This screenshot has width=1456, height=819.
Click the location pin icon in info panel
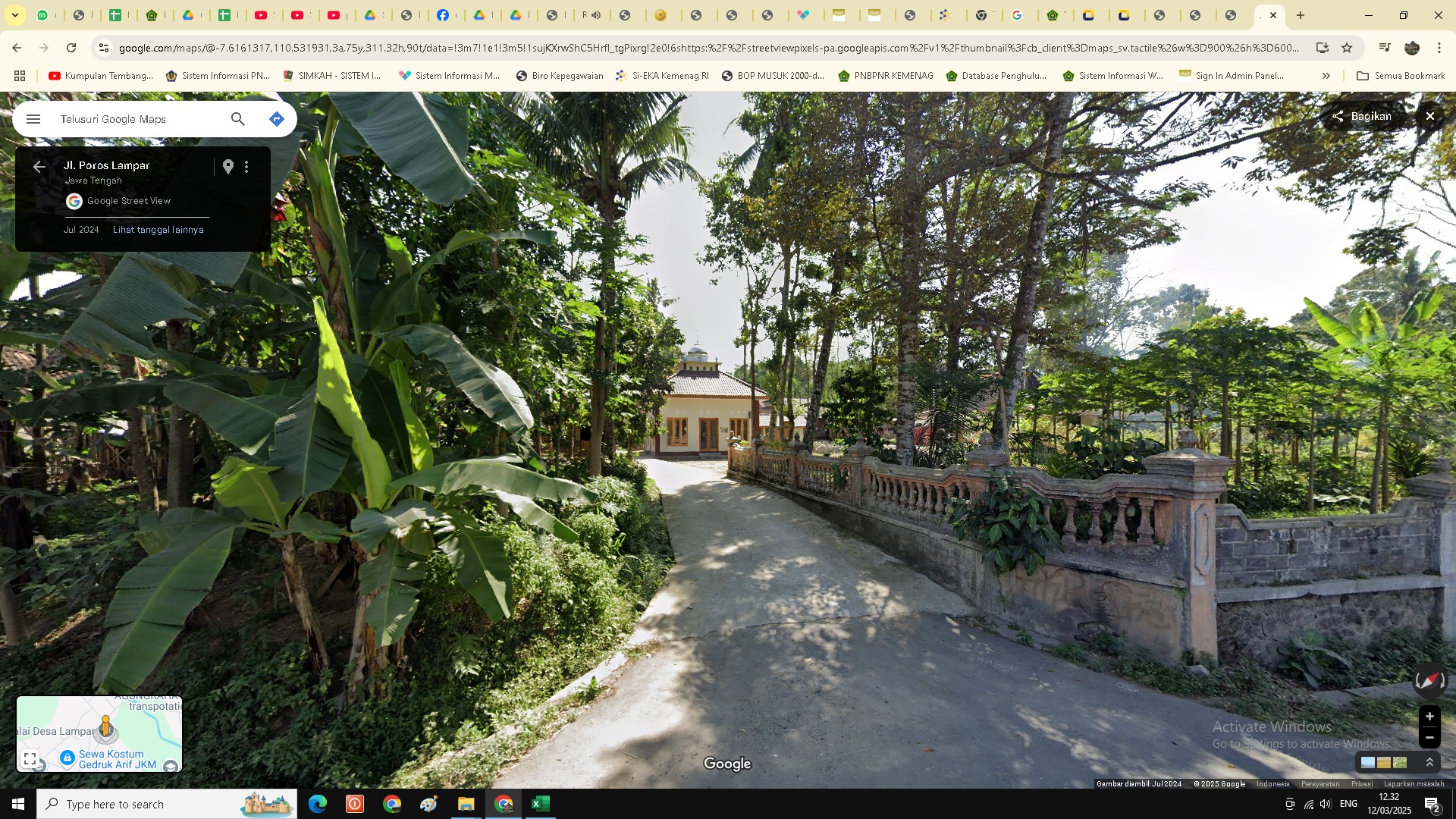[228, 166]
